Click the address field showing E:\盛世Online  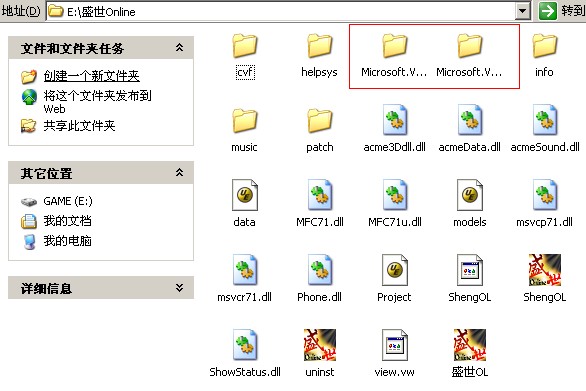point(281,11)
